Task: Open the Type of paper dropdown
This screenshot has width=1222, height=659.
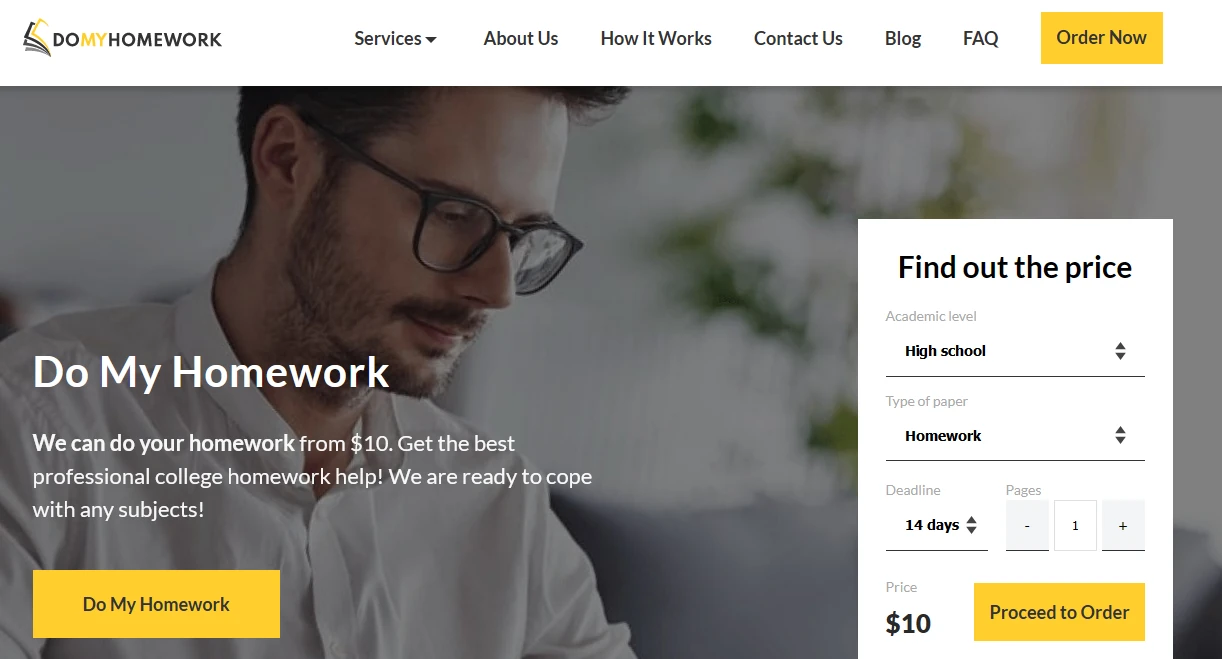Action: (1015, 436)
